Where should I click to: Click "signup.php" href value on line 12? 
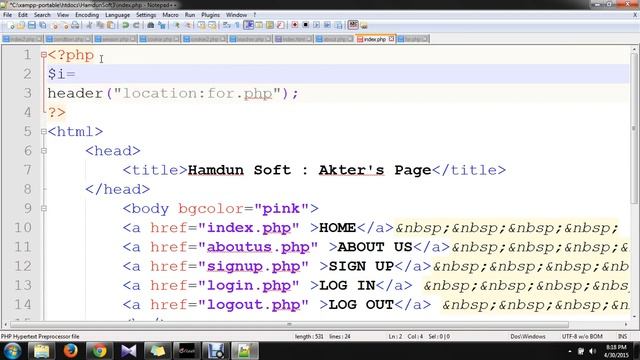click(253, 266)
